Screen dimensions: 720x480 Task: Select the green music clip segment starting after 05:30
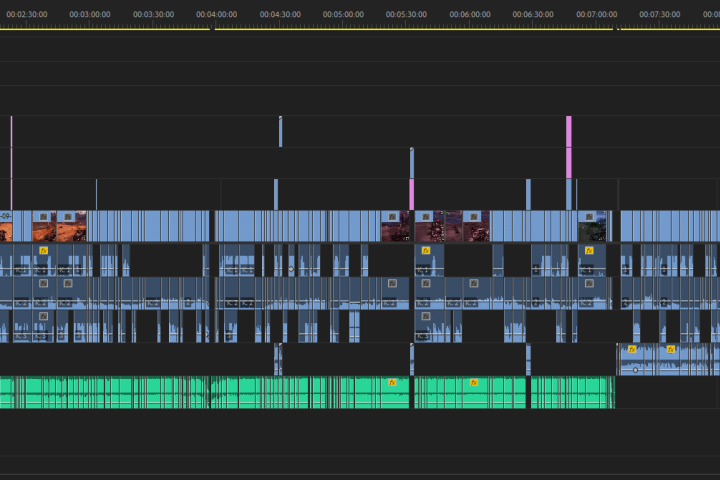[470, 393]
